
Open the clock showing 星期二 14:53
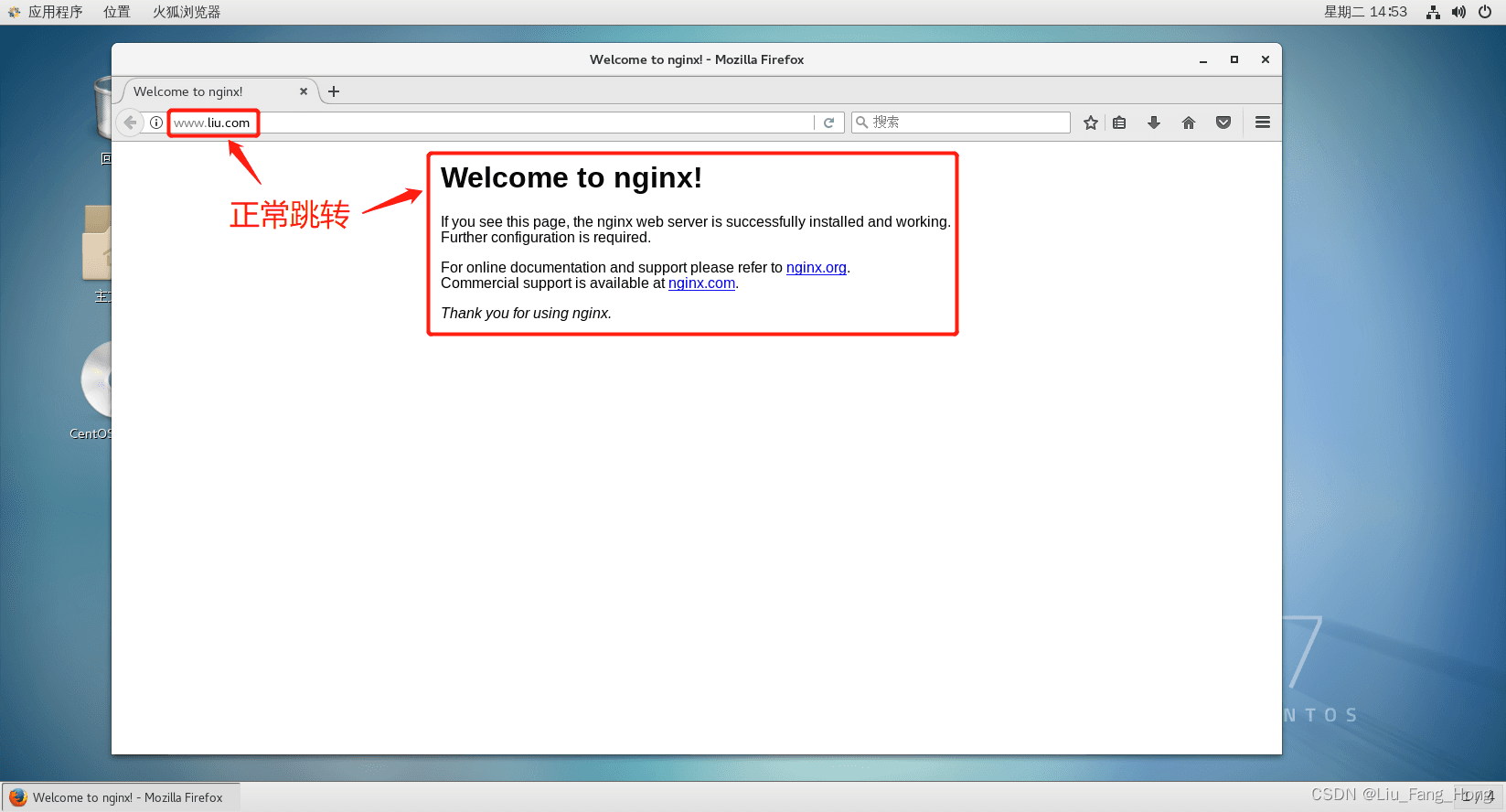1365,12
